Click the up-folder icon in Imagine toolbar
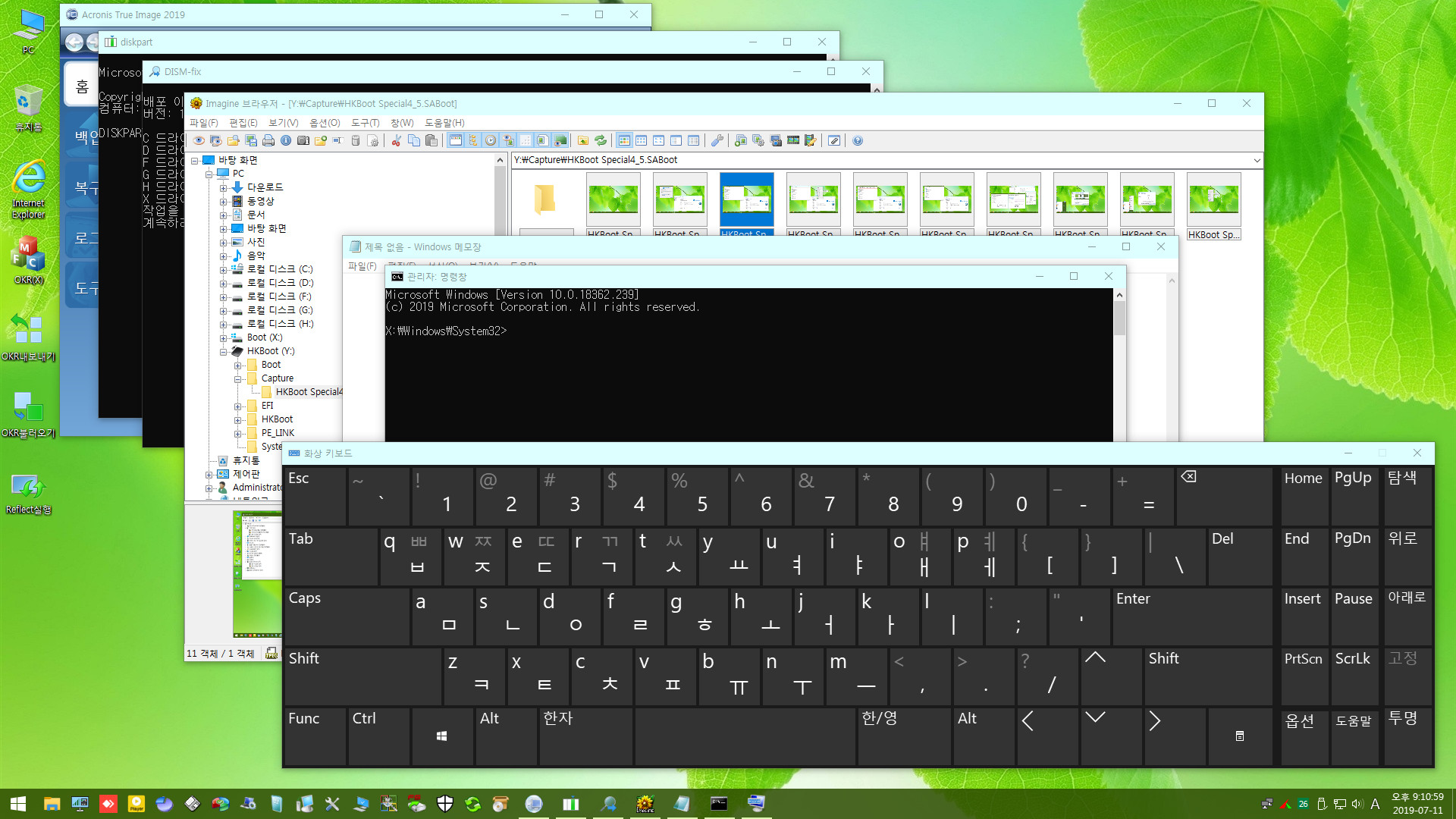The height and width of the screenshot is (819, 1456). [583, 140]
